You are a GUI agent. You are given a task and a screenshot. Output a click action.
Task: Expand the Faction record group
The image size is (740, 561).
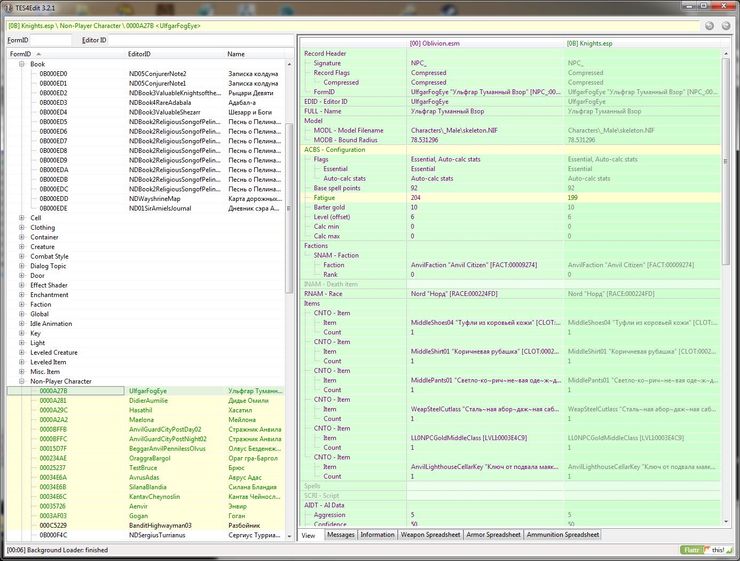pos(22,304)
